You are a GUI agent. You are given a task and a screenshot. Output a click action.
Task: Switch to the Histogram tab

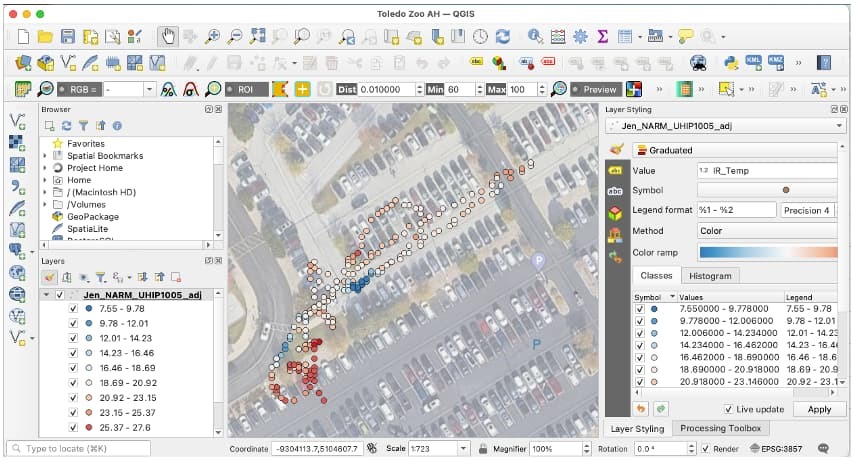(x=711, y=275)
